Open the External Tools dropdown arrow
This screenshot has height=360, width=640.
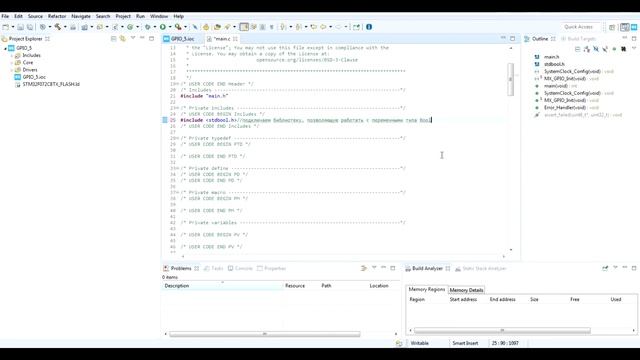coord(185,27)
